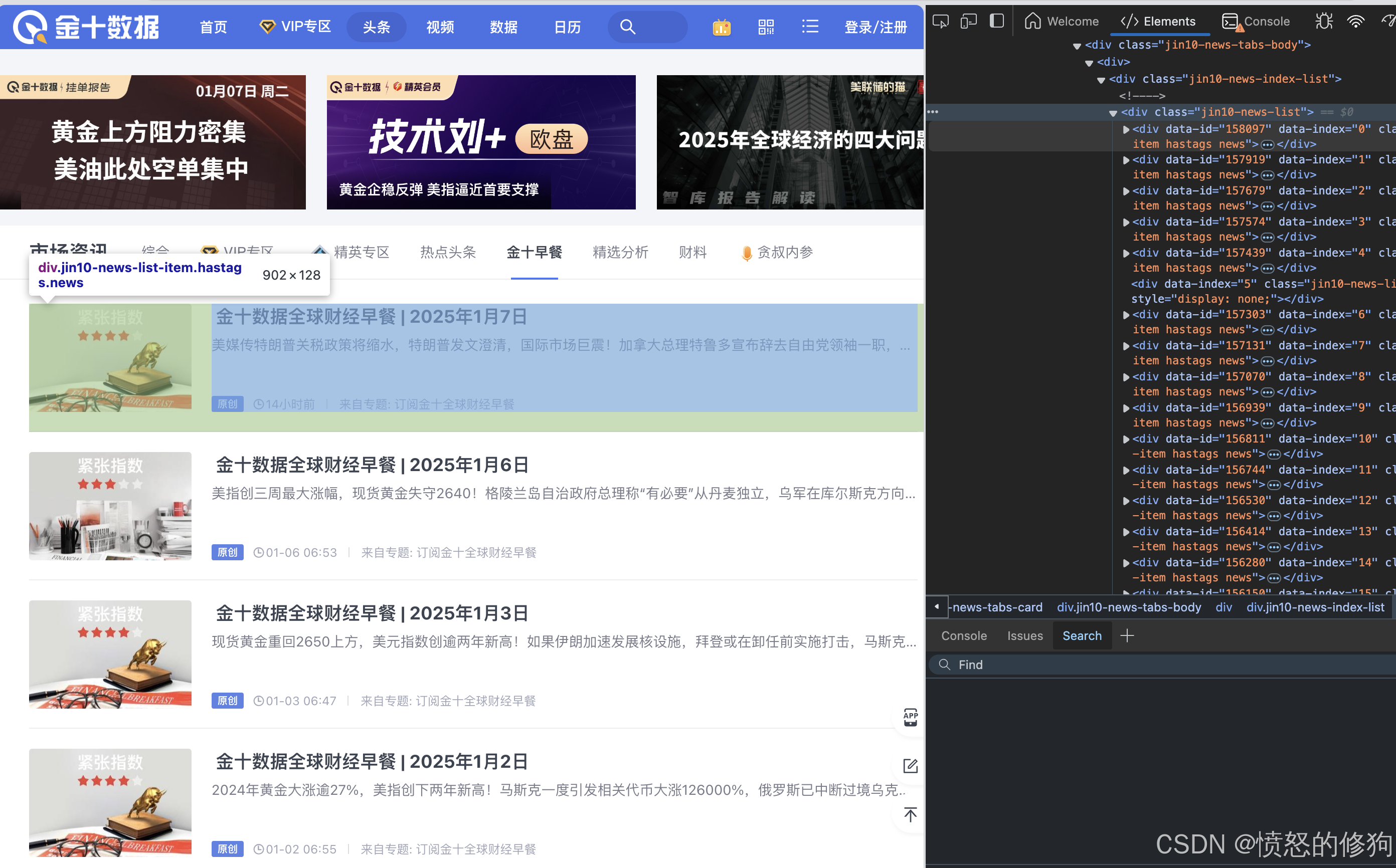
Task: Open the list menu icon in header
Action: click(810, 27)
